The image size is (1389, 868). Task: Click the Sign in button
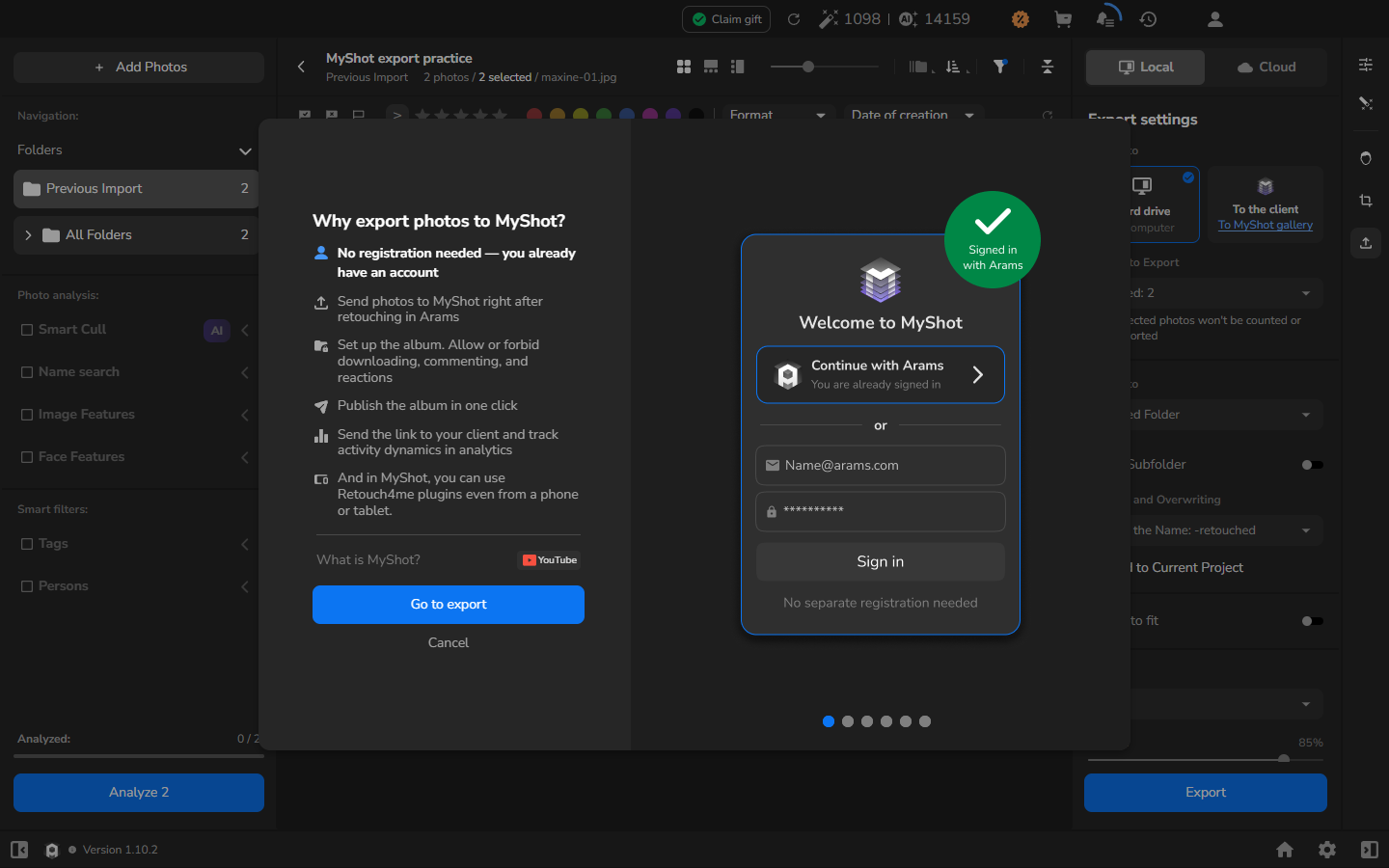[881, 561]
